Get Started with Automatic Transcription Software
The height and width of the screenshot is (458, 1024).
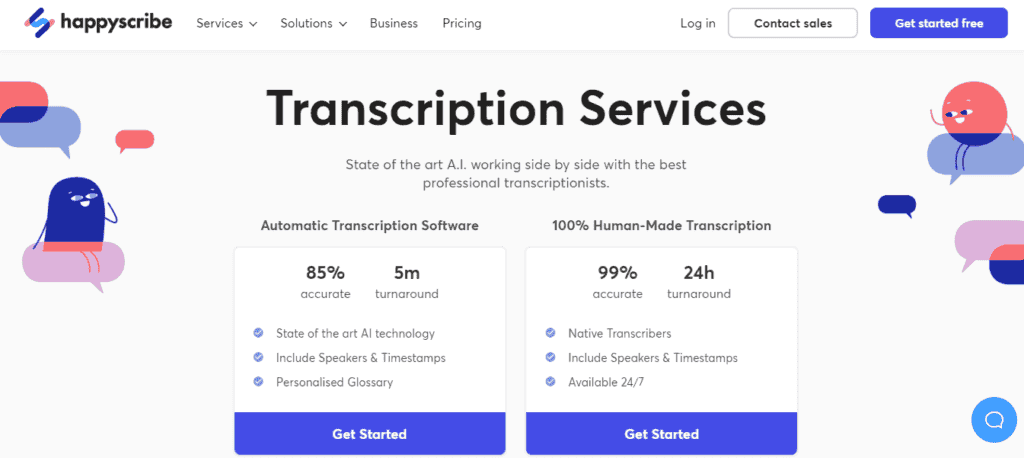[x=369, y=434]
